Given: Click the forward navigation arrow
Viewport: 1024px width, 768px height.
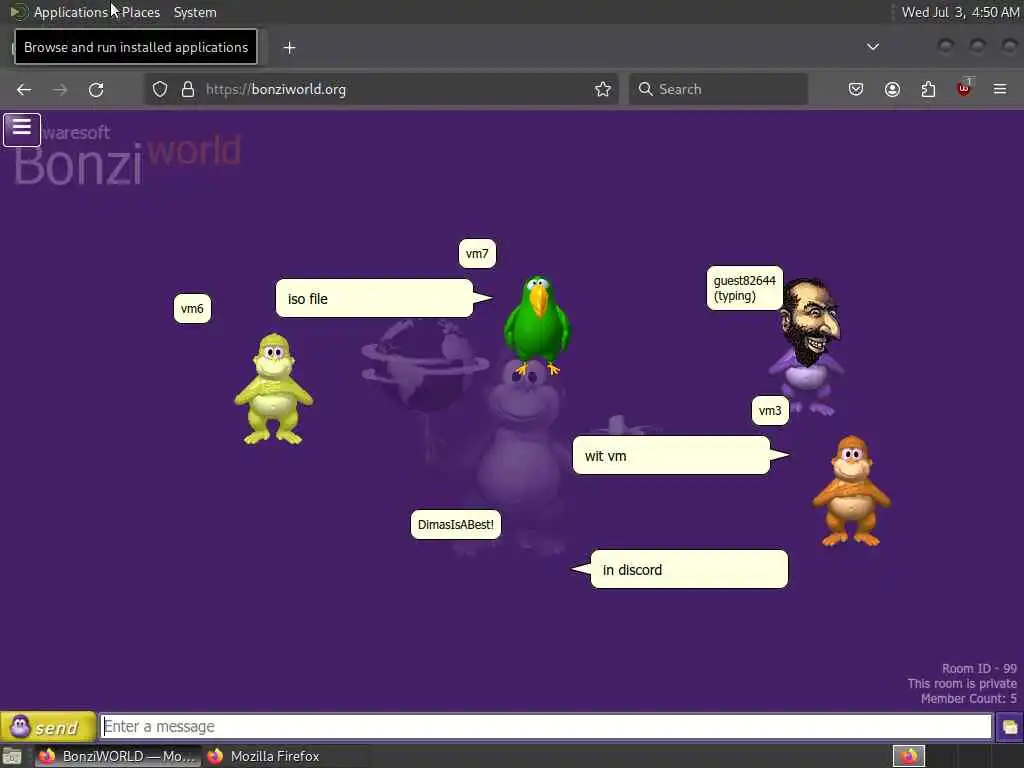Looking at the screenshot, I should click(60, 89).
